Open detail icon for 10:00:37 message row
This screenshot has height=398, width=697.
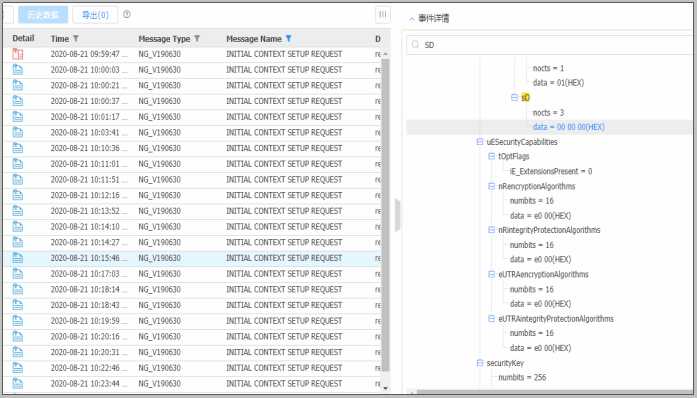pos(18,101)
